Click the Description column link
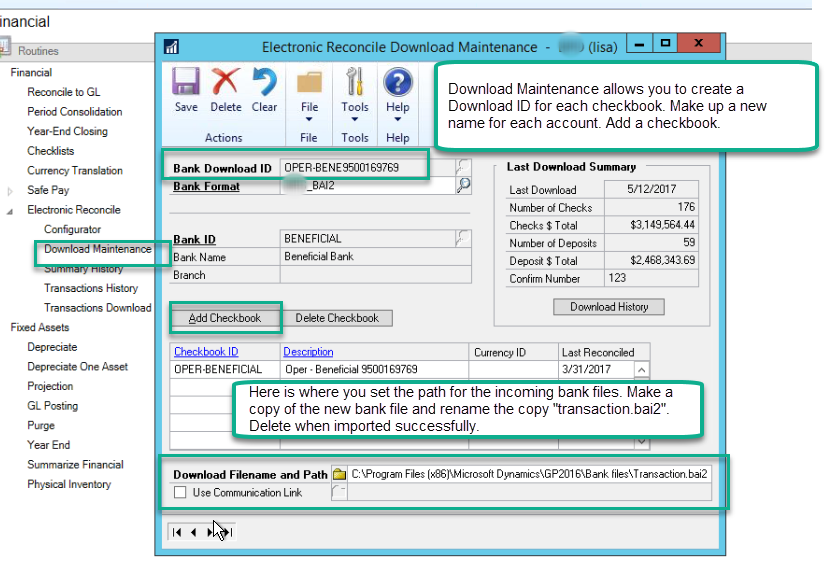828x570 pixels. pyautogui.click(x=308, y=352)
